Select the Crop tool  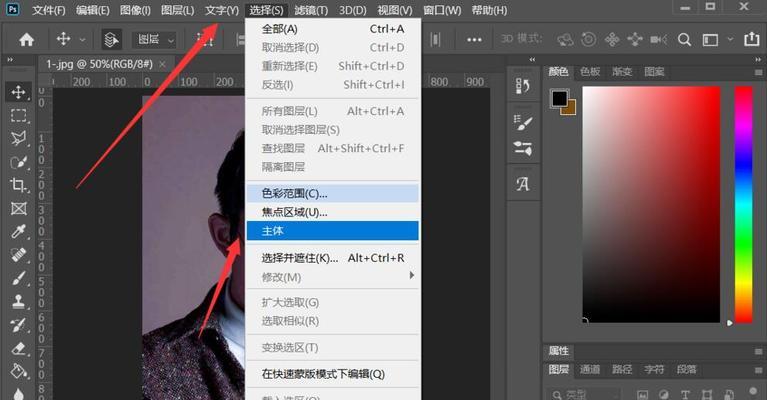19,185
